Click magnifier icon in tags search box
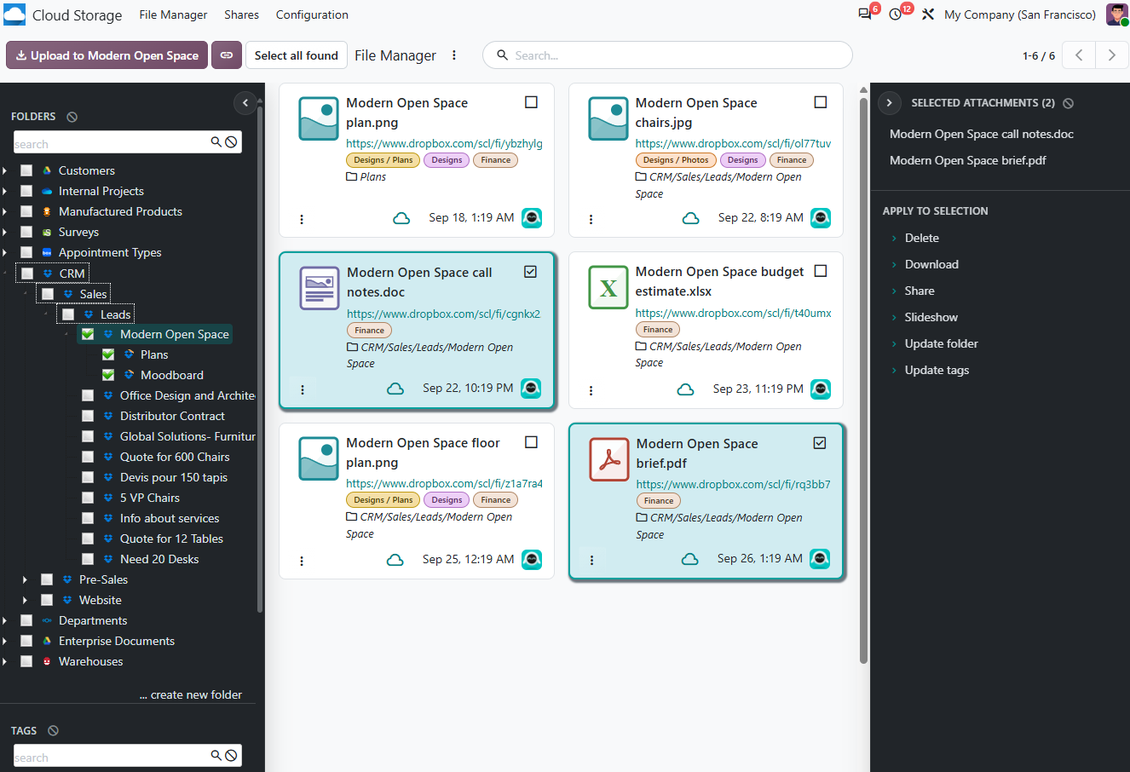Image resolution: width=1130 pixels, height=772 pixels. tap(215, 755)
